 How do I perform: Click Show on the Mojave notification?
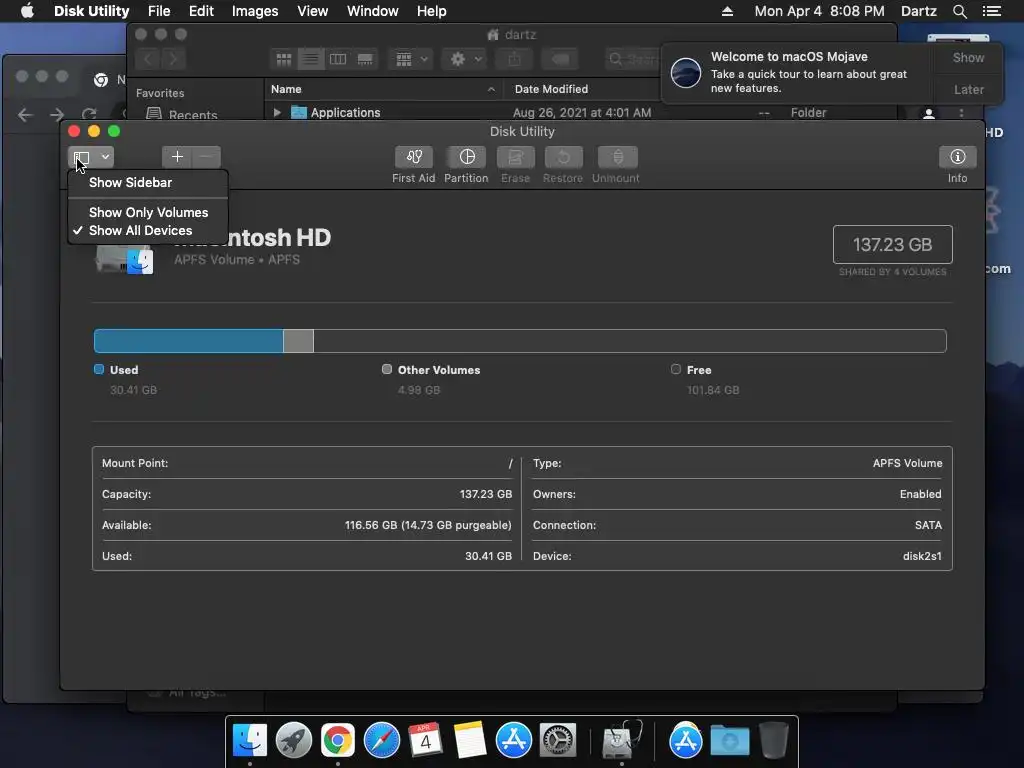(968, 58)
